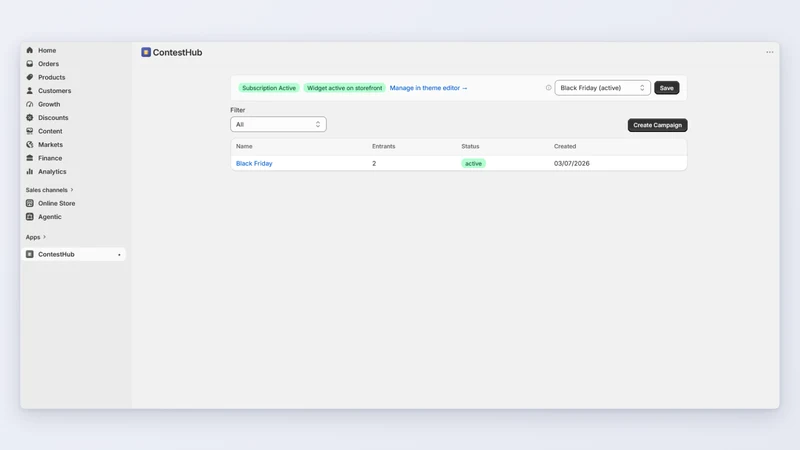Click the Finance bank icon
The width and height of the screenshot is (800, 450).
point(30,158)
